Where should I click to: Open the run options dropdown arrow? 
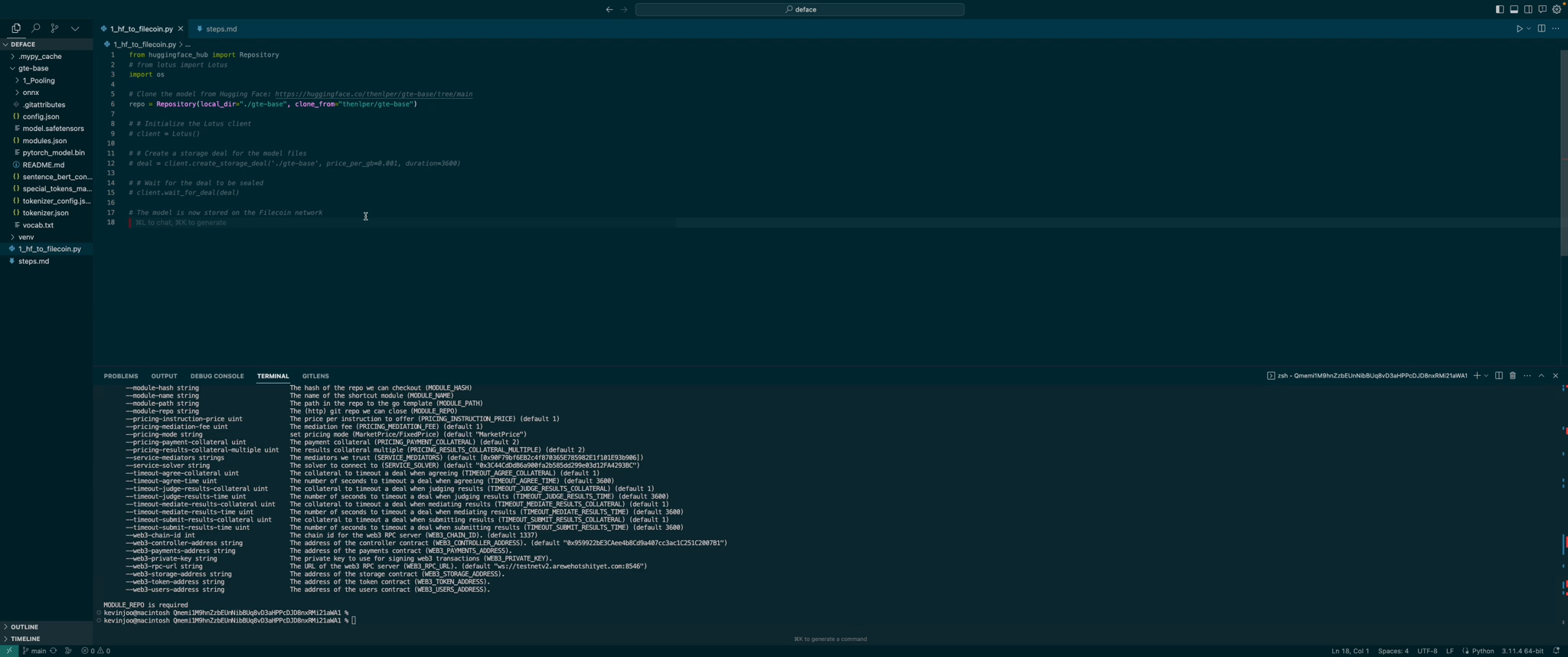[x=1528, y=29]
